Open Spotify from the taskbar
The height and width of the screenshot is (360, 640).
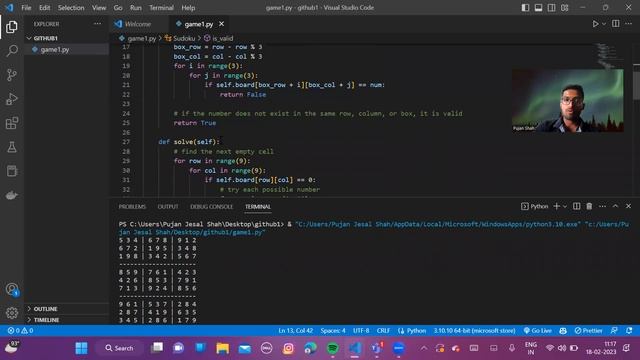pyautogui.click(x=333, y=348)
